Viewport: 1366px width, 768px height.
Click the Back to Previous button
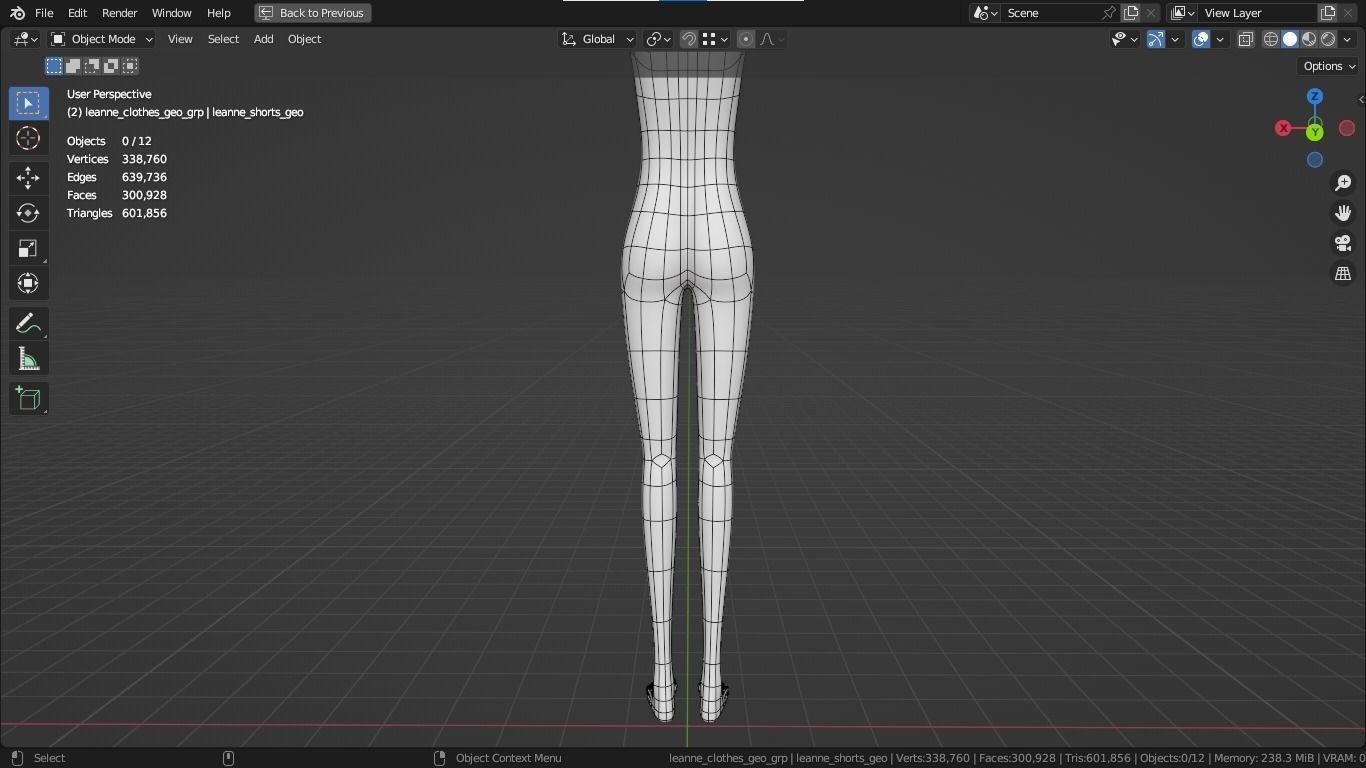(x=313, y=13)
